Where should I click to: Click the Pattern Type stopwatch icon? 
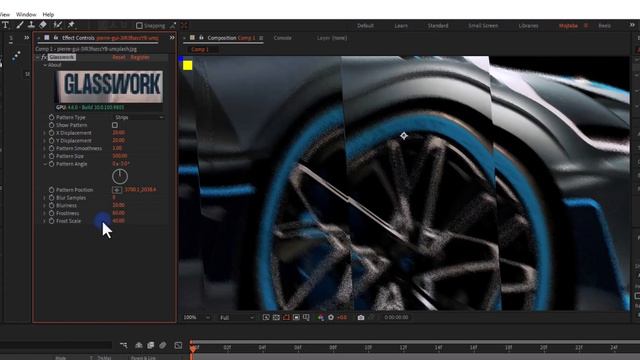(51, 117)
